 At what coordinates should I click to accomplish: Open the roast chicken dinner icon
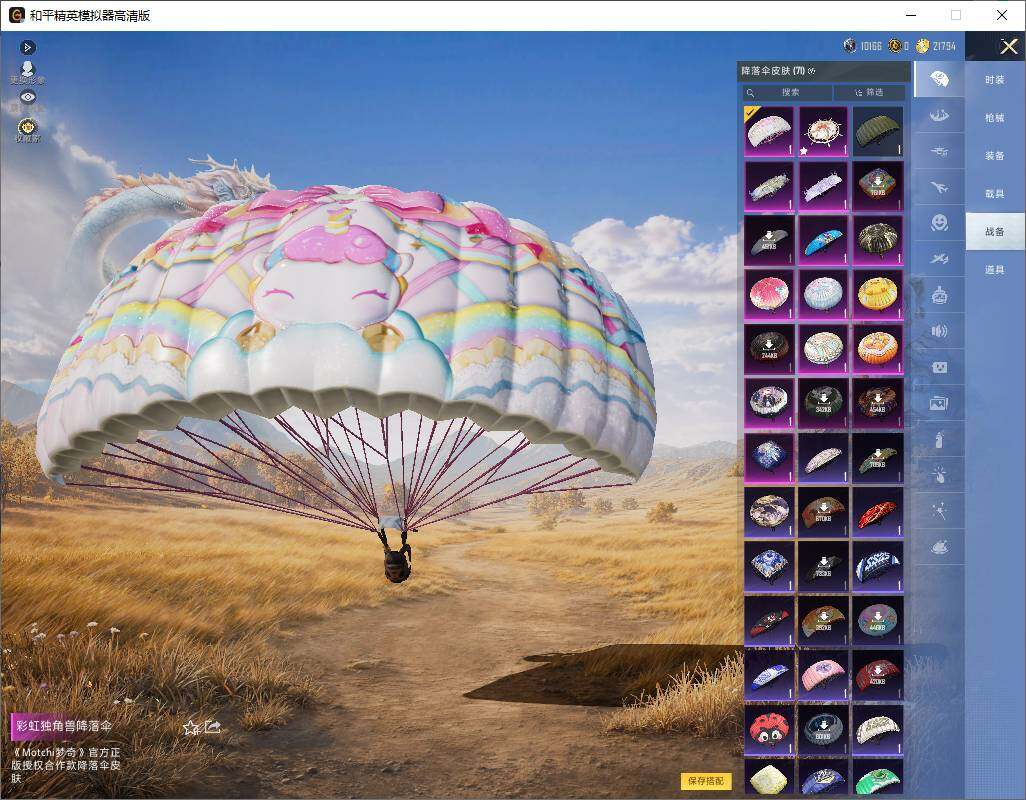point(940,547)
